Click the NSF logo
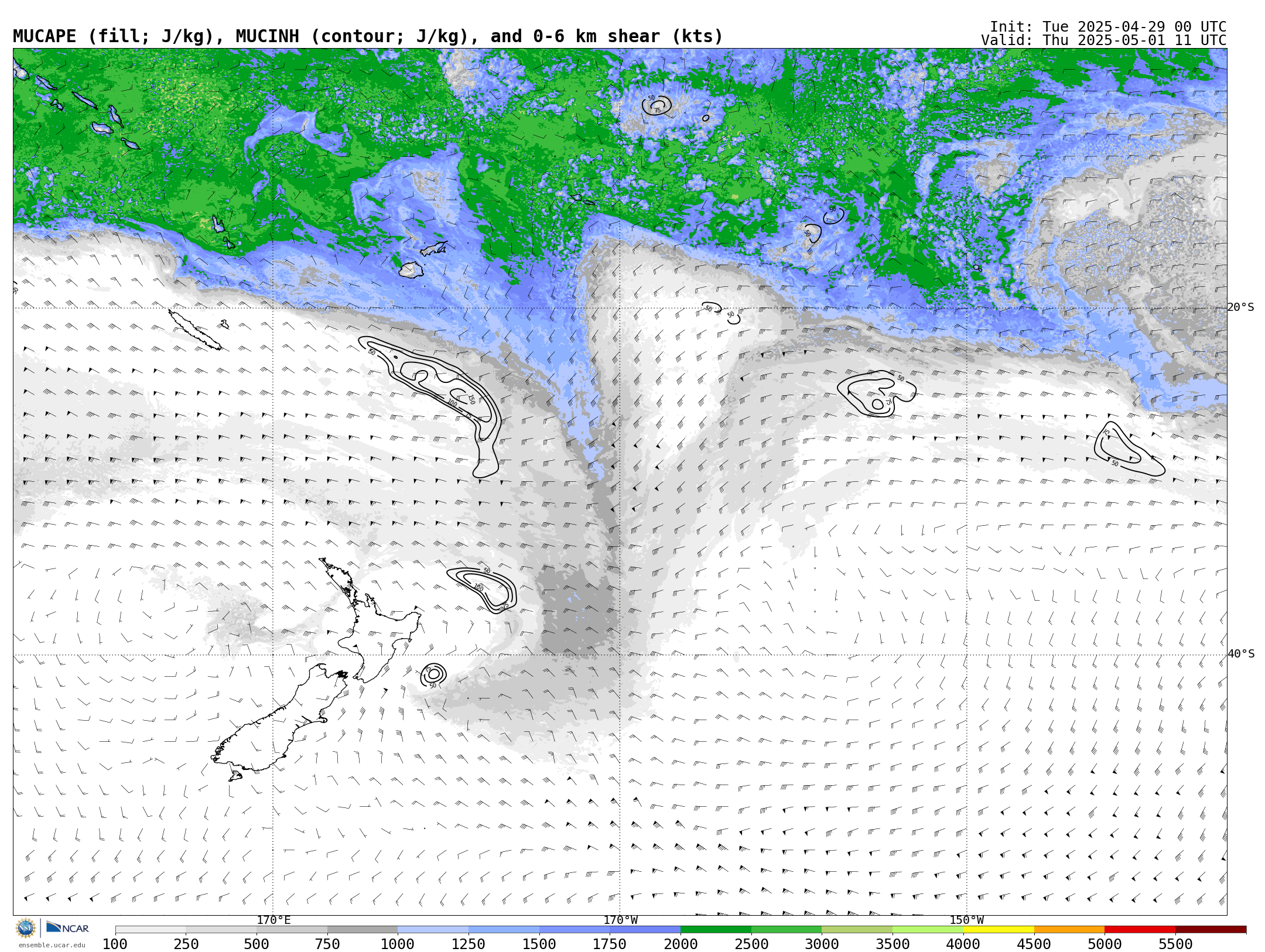The width and height of the screenshot is (1265, 952). pos(26,928)
